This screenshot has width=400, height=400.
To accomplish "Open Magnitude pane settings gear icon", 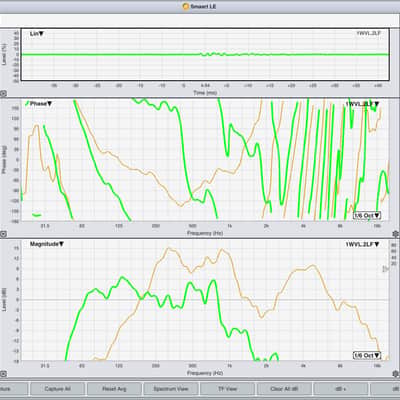I will click(x=396, y=374).
